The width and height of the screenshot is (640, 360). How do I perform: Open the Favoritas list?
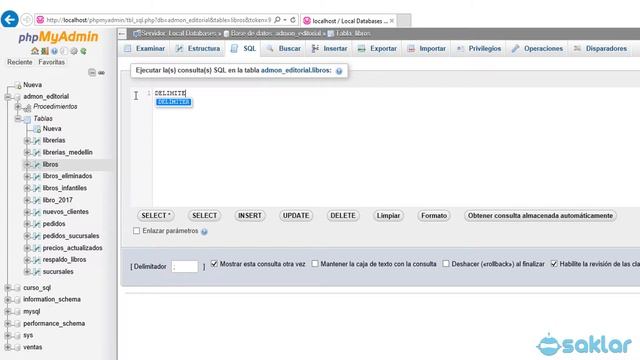point(51,62)
